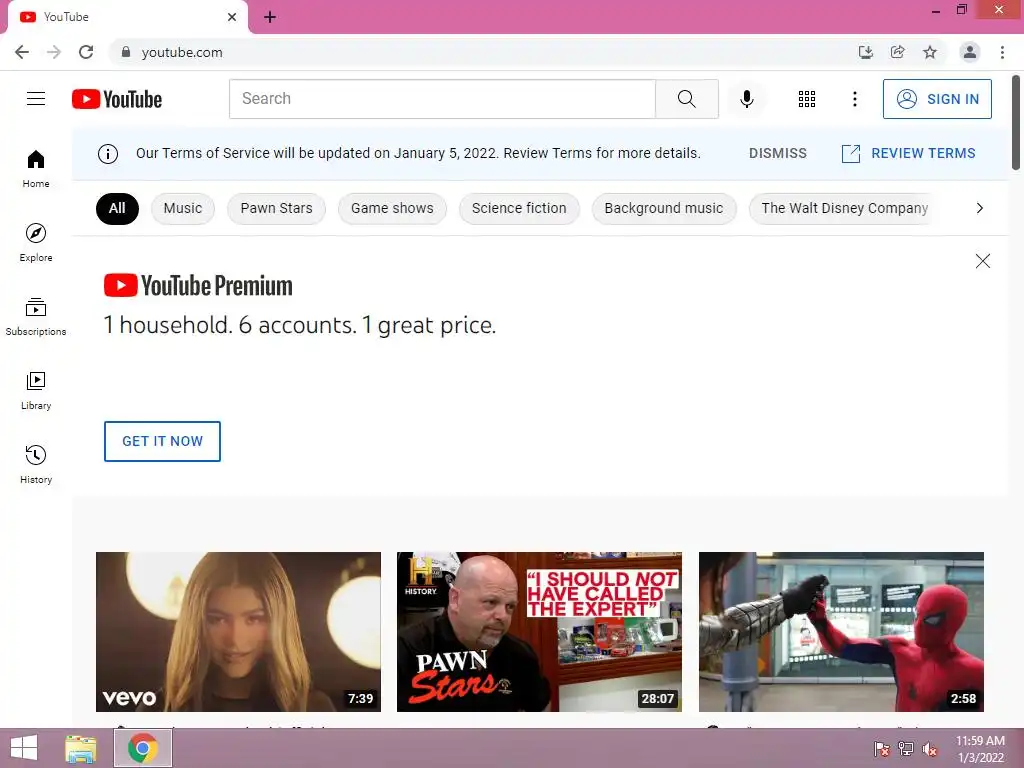Viewport: 1024px width, 768px height.
Task: Click into the YouTube Search field
Action: click(x=442, y=99)
